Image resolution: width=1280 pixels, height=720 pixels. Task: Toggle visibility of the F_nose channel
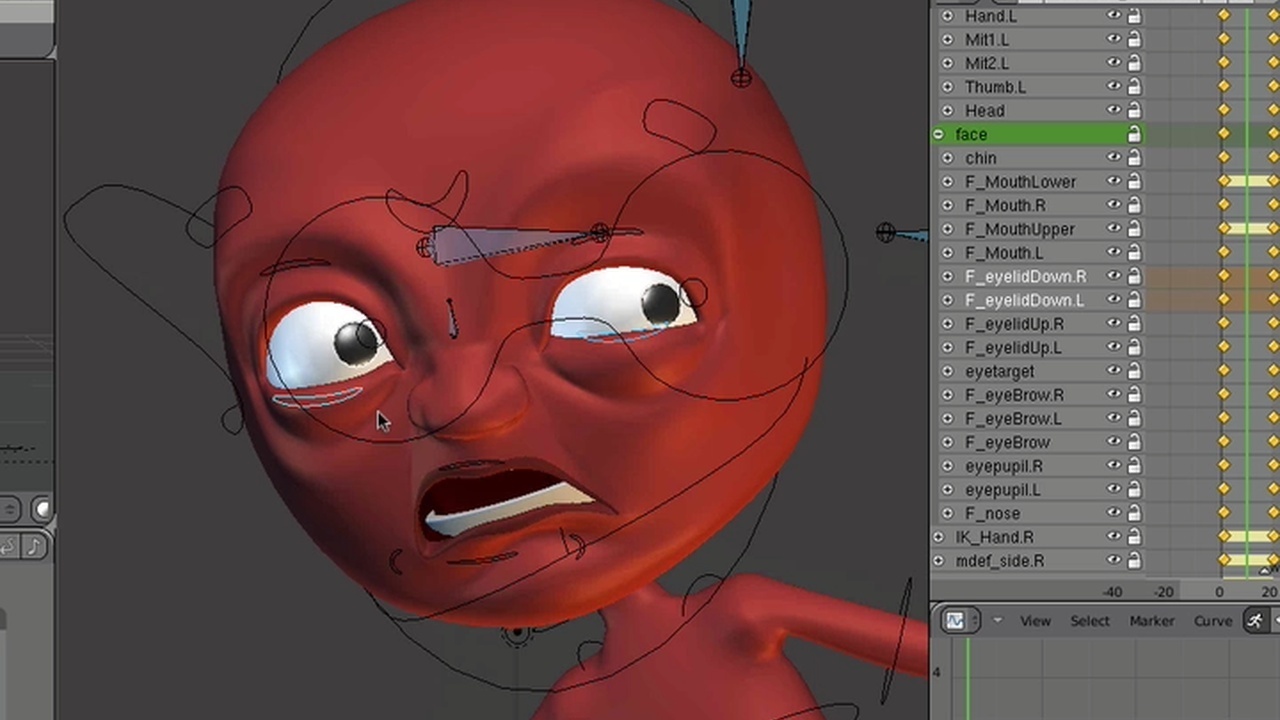(x=1113, y=513)
